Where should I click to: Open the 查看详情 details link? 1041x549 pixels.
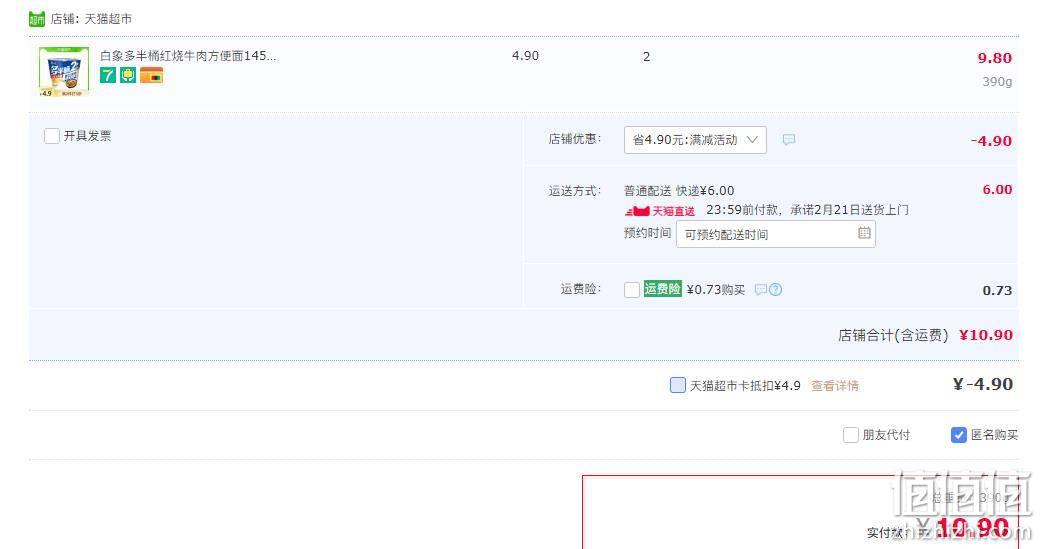point(835,386)
